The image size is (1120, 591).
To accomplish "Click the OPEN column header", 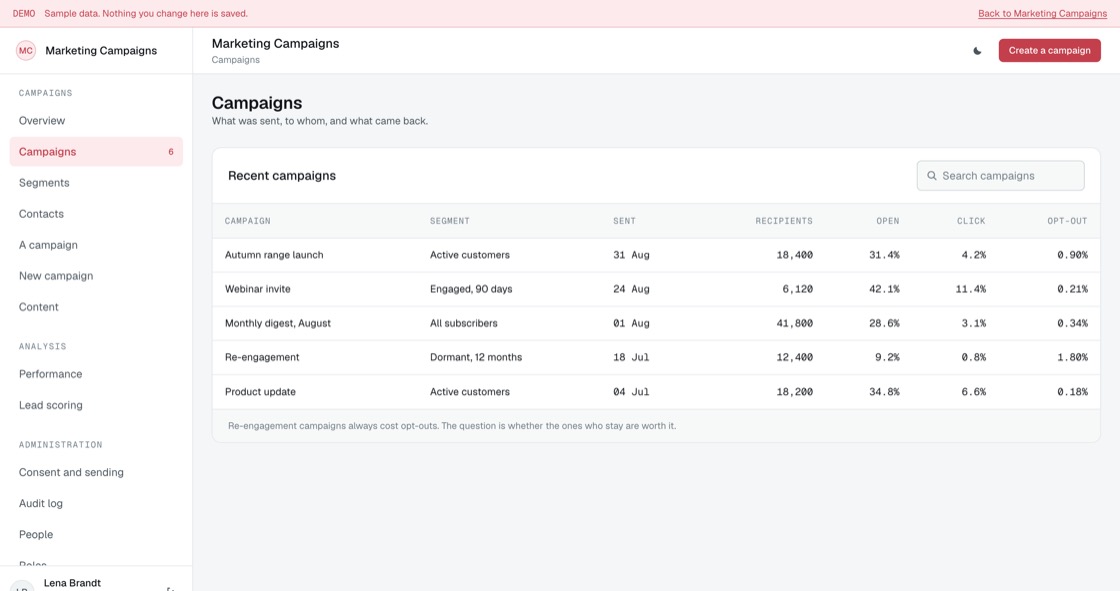I will (x=888, y=221).
